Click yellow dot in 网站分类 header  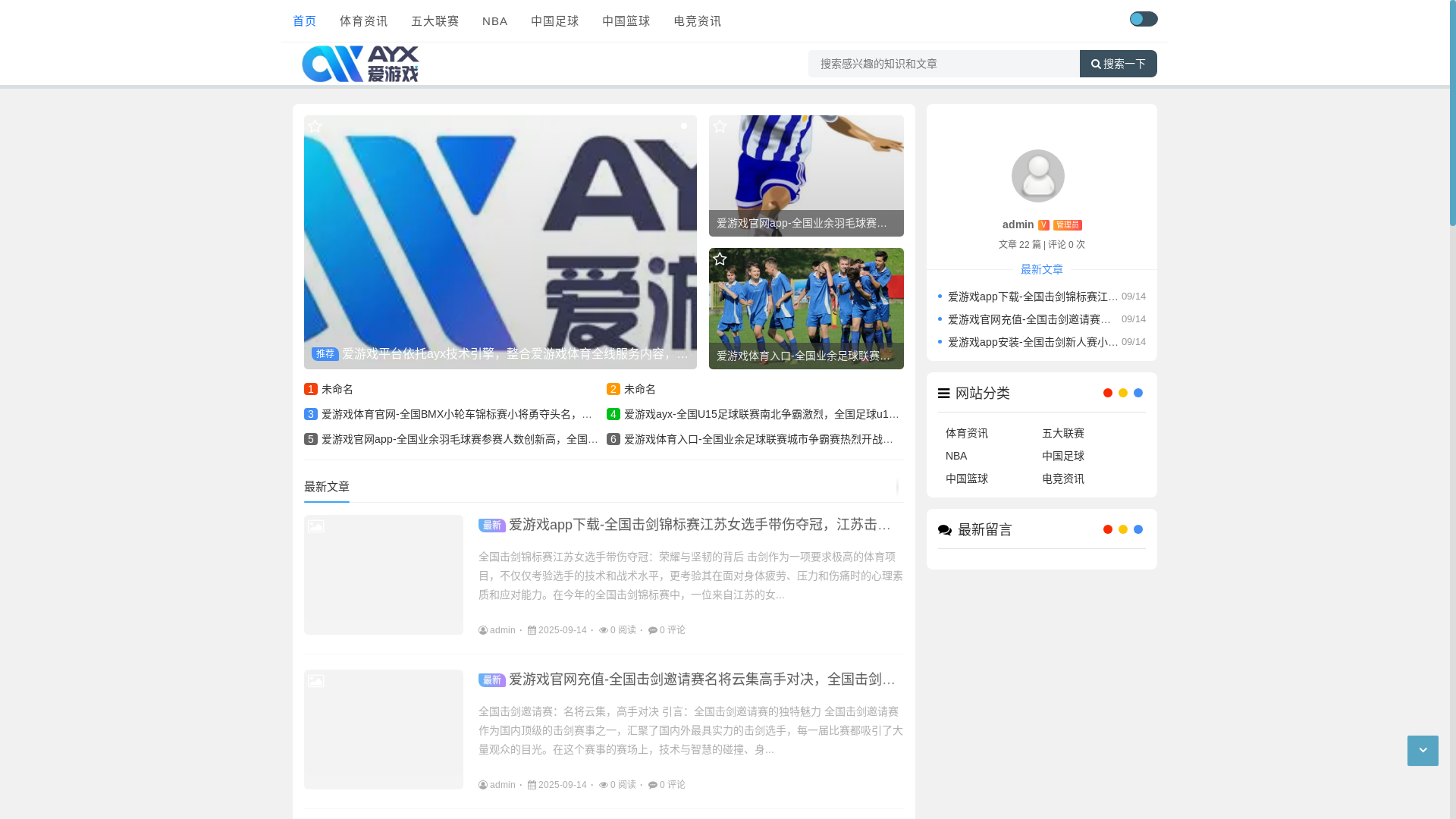pyautogui.click(x=1123, y=393)
